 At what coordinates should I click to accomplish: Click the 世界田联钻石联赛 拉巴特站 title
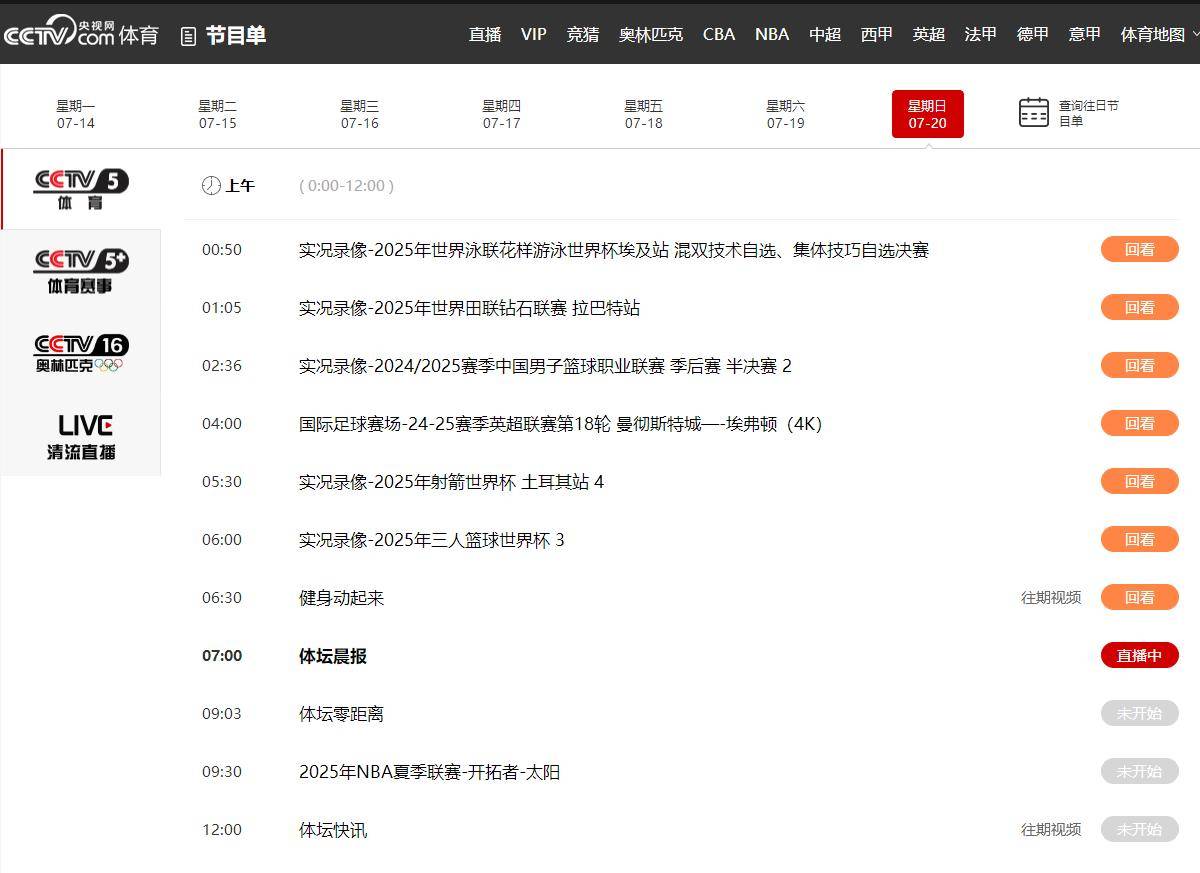coord(469,308)
